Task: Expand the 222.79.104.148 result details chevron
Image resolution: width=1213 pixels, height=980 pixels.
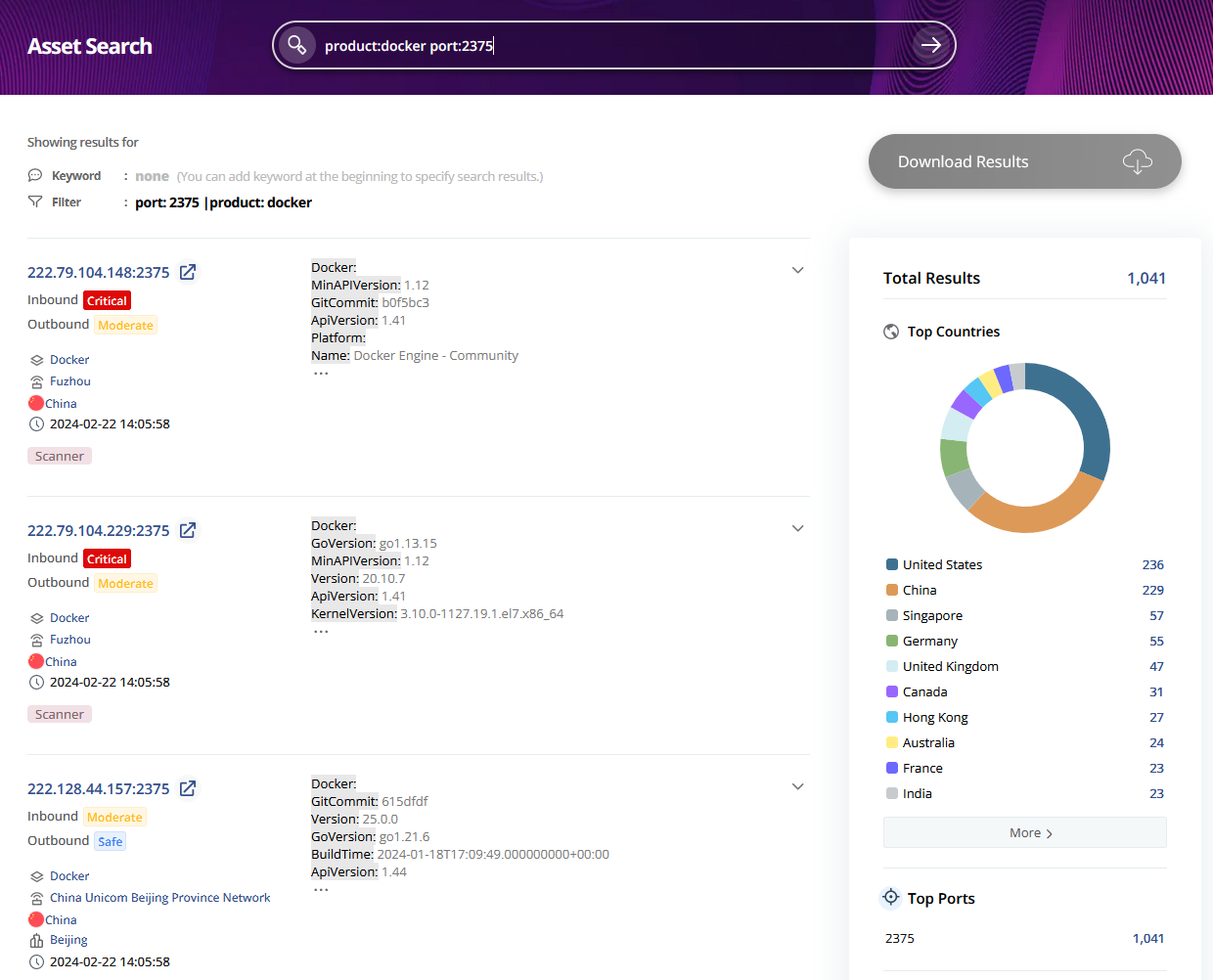Action: 798,270
